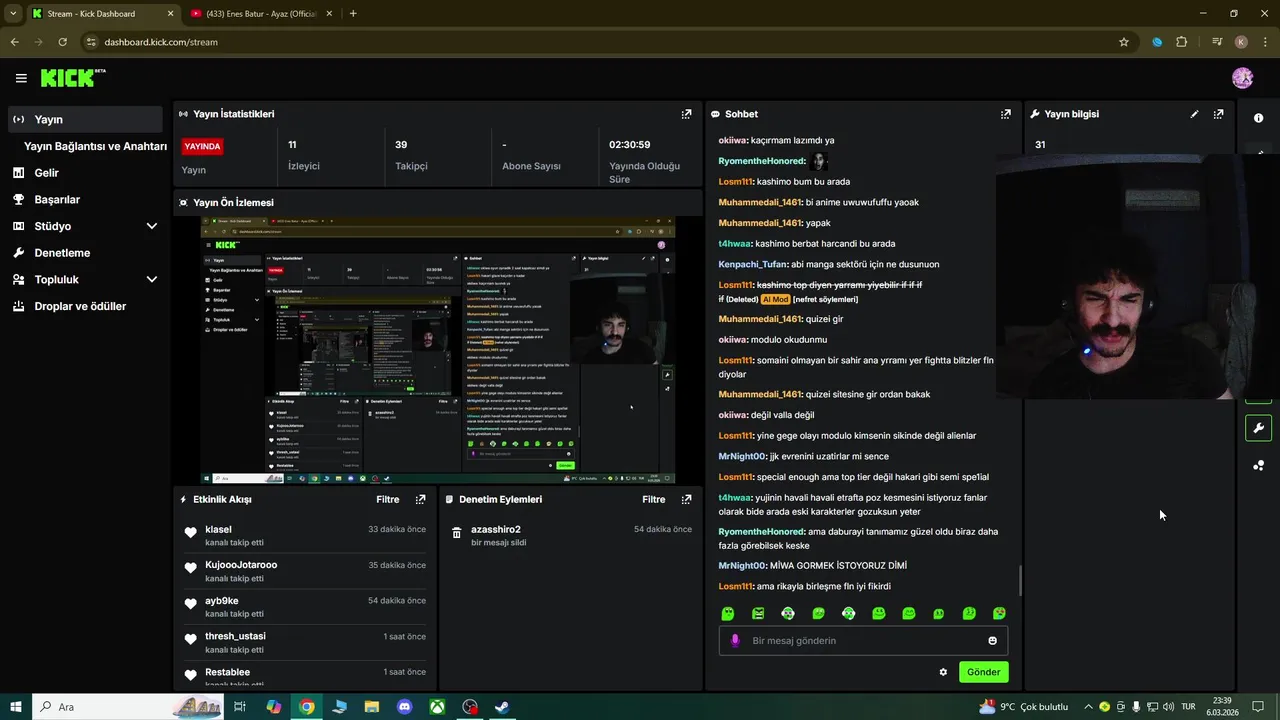Pop out the Etkinlik Akışı panel
The image size is (1280, 720).
tap(420, 499)
